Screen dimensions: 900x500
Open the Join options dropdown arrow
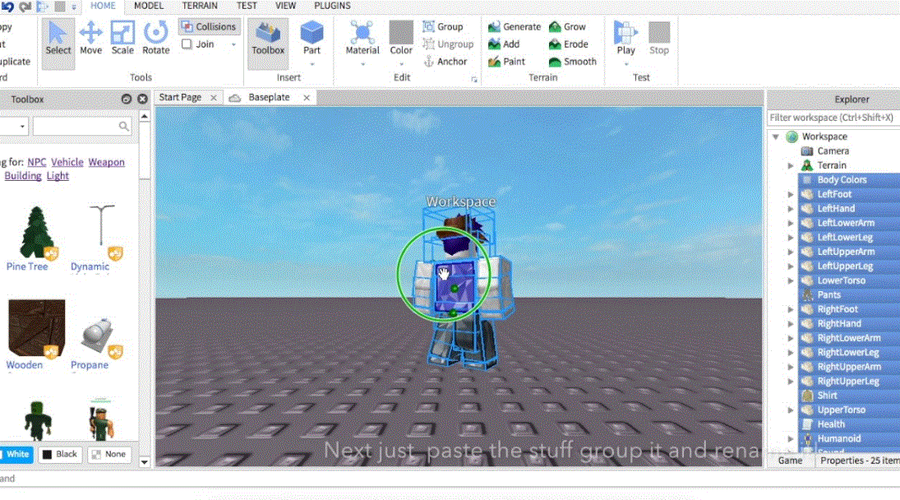[234, 44]
